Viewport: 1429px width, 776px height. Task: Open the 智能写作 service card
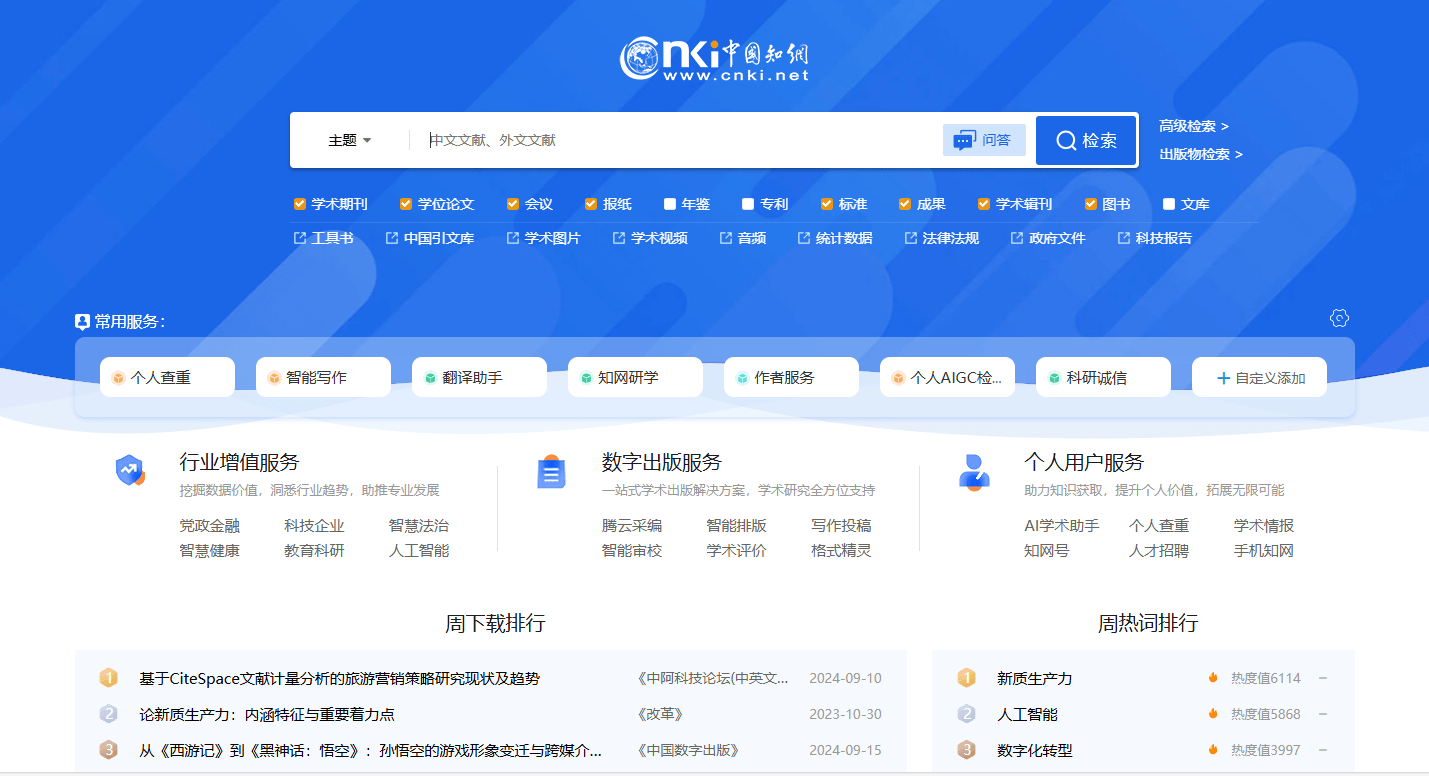(323, 377)
